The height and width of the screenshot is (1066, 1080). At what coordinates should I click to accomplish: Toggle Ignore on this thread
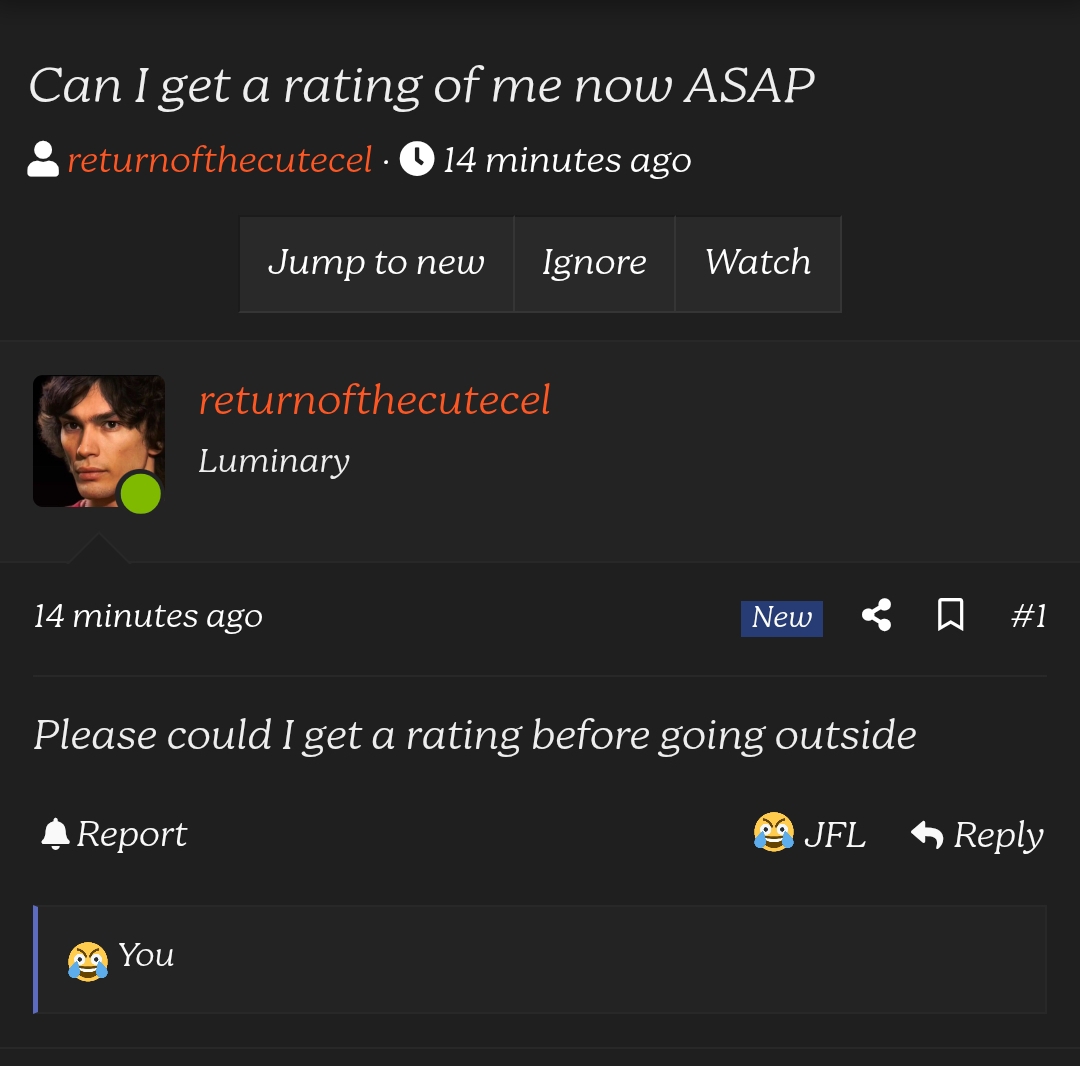coord(594,263)
